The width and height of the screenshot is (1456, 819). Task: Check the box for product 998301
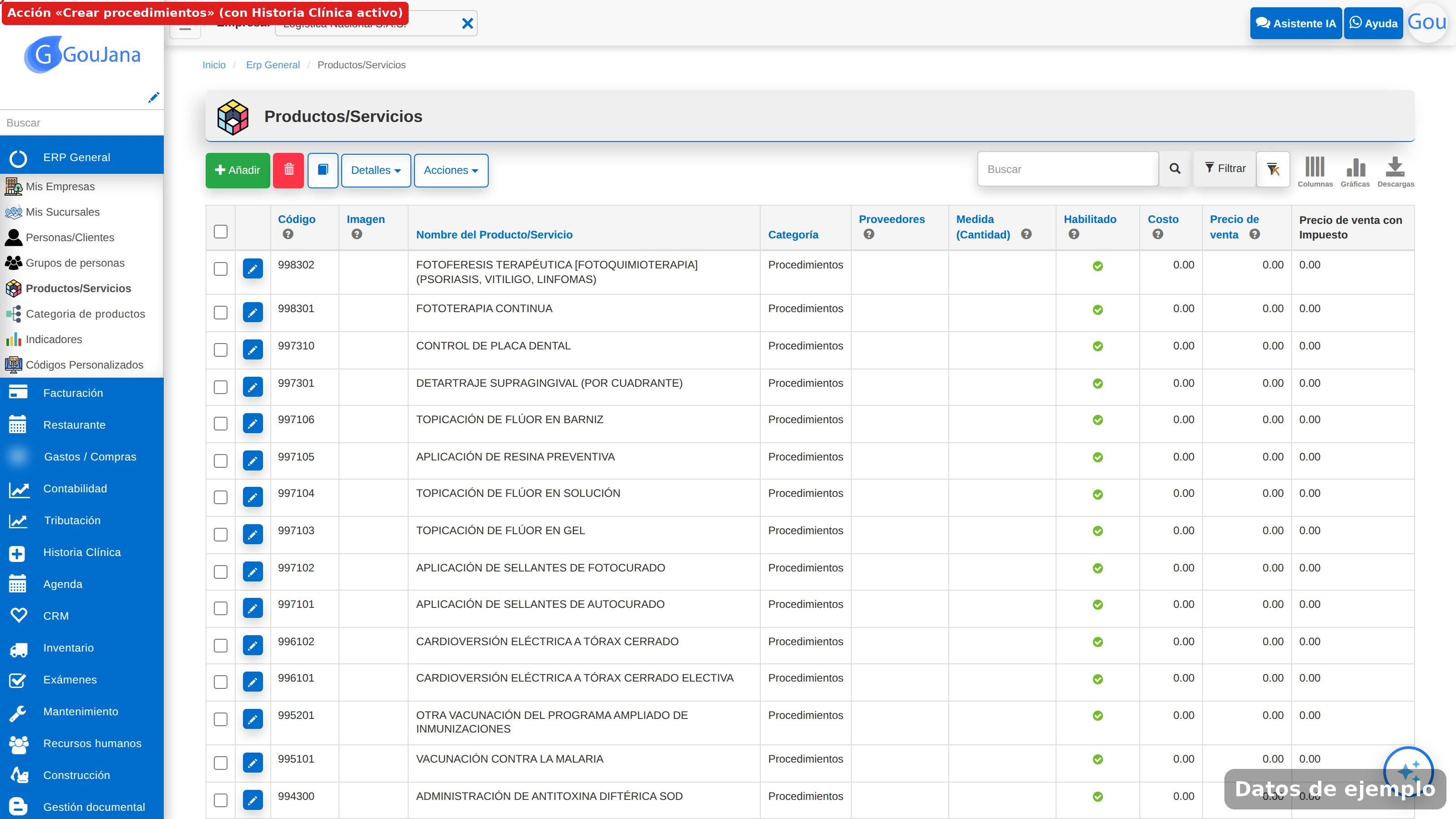pos(220,313)
